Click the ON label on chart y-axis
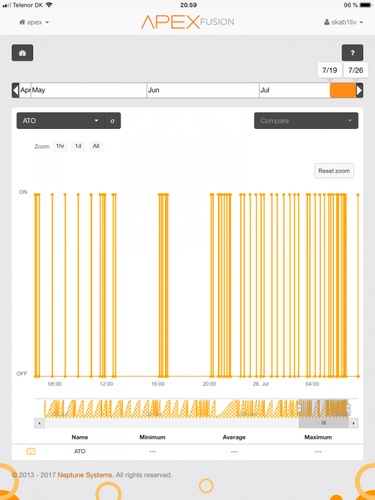This screenshot has width=375, height=500. pos(23,192)
